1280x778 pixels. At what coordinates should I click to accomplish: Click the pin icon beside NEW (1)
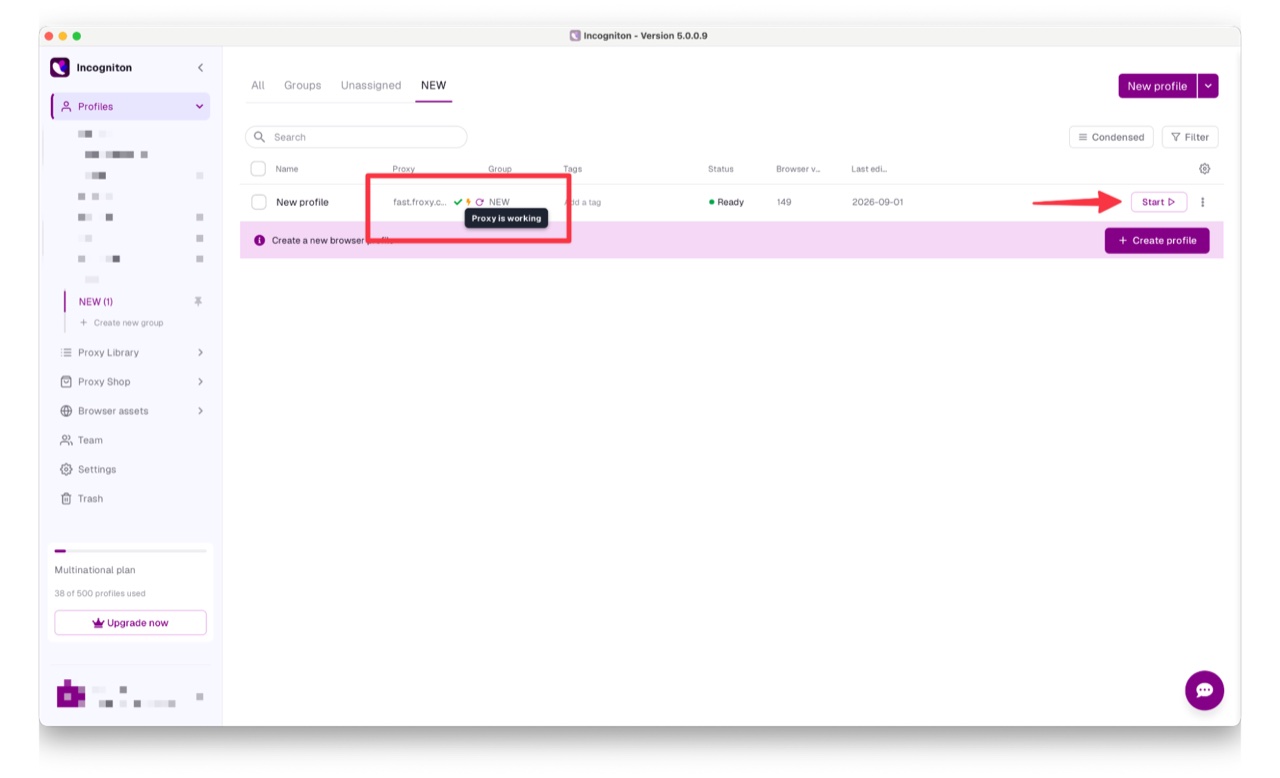(x=198, y=301)
